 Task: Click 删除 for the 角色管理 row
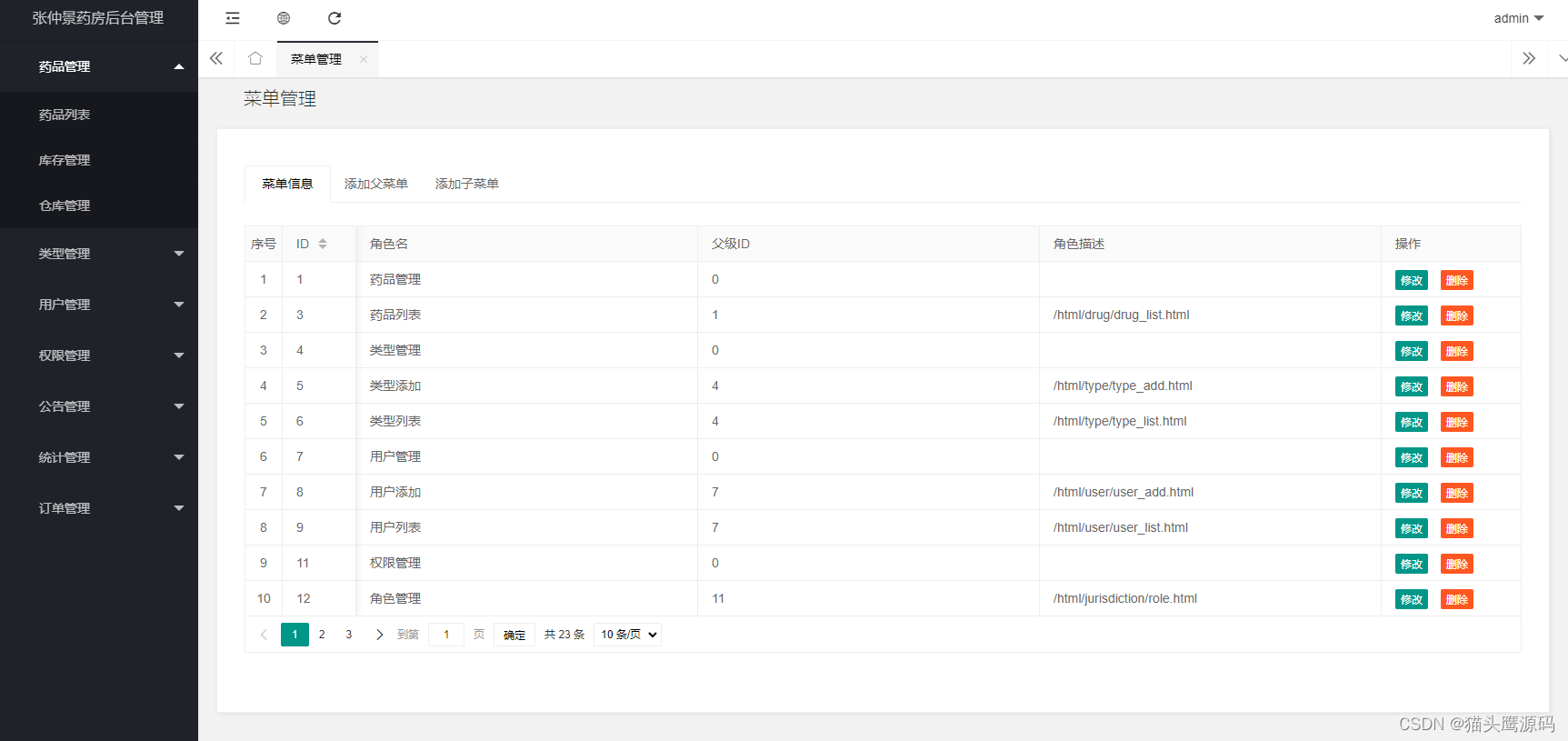[x=1457, y=599]
